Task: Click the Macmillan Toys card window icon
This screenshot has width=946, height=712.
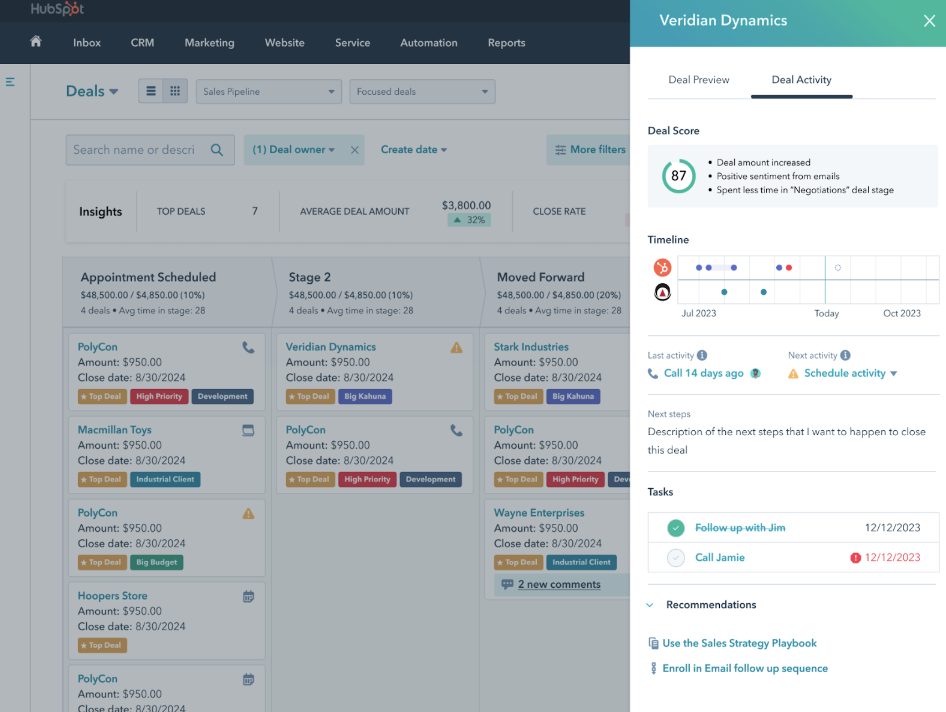Action: [x=248, y=430]
